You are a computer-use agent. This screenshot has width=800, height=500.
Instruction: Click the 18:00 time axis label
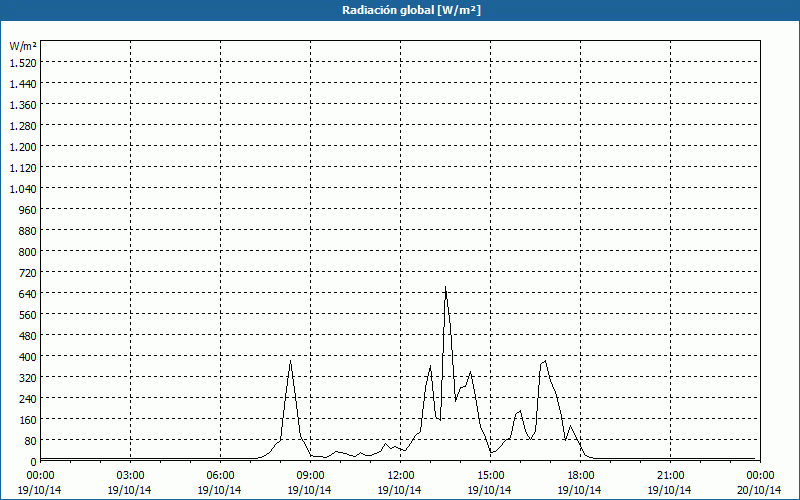pos(580,476)
